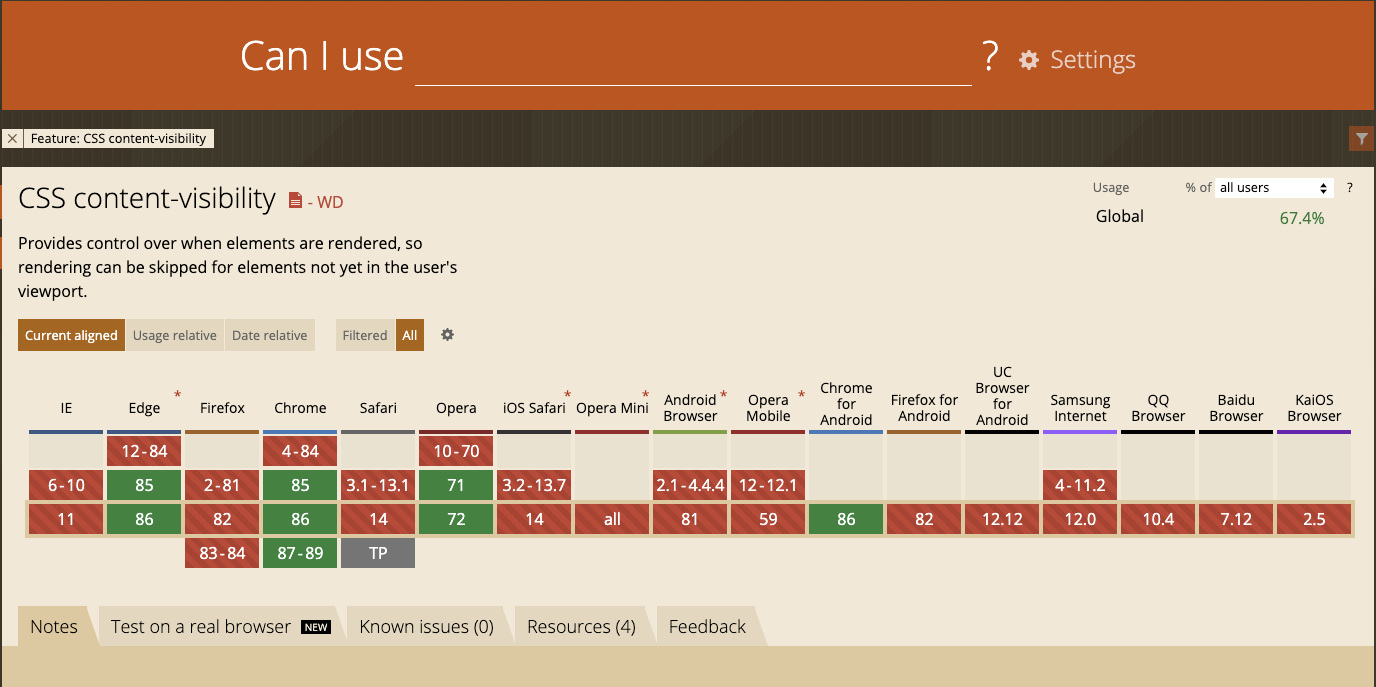
Task: Close the CSS content-visibility feature tag
Action: click(x=12, y=139)
